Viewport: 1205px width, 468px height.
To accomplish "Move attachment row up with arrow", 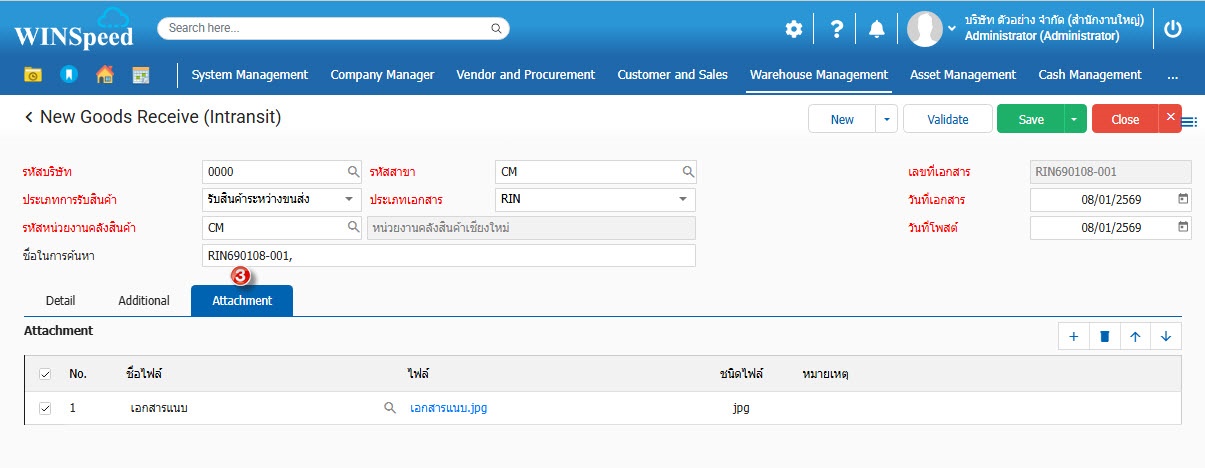I will [x=1135, y=336].
